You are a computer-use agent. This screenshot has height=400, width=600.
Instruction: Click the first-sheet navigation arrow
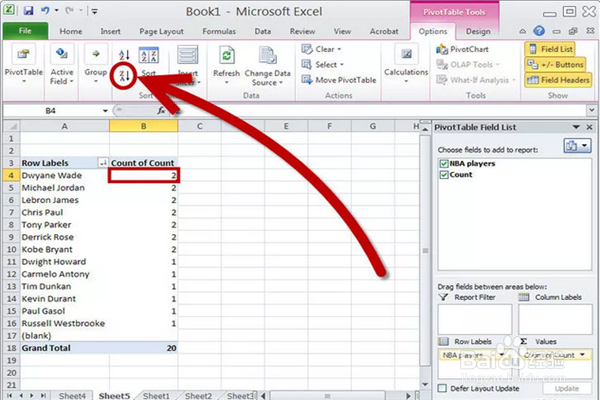pos(10,396)
